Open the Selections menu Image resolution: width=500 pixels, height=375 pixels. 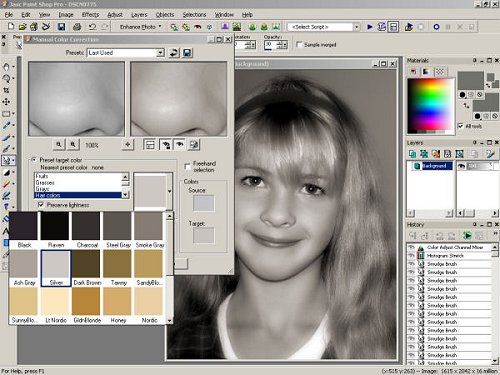[x=194, y=15]
